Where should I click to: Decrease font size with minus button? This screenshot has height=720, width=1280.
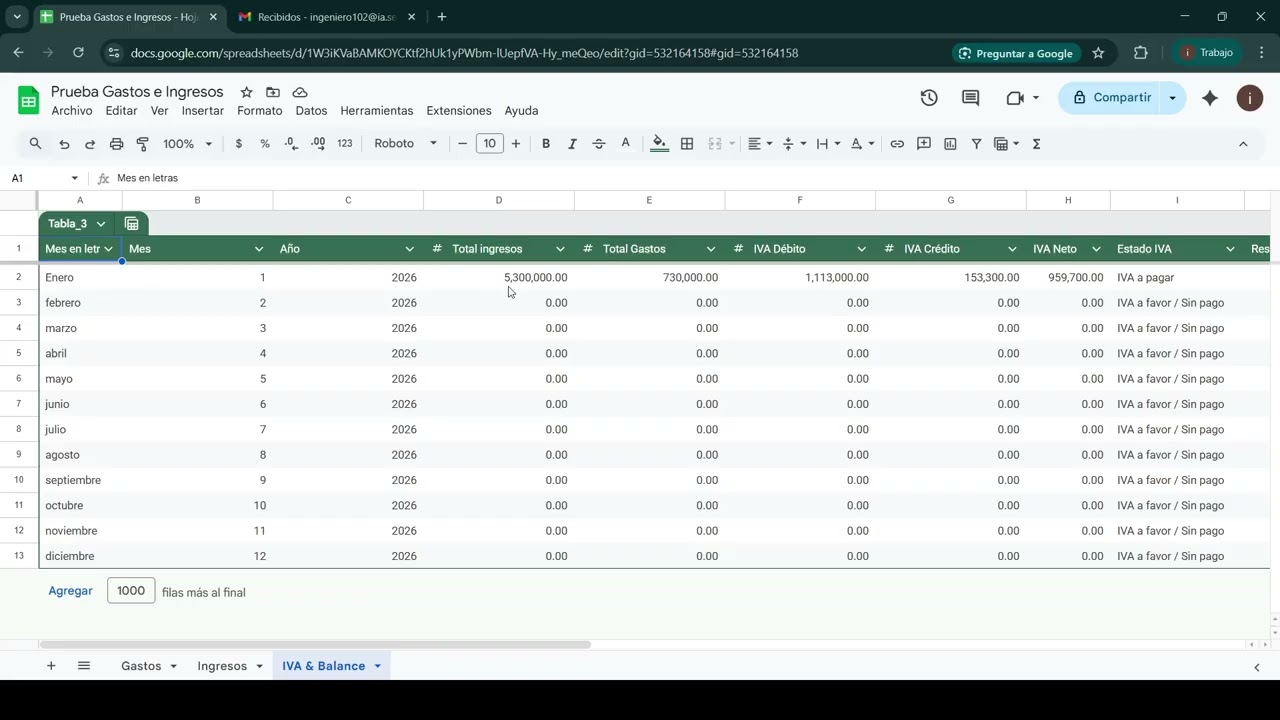[x=462, y=144]
